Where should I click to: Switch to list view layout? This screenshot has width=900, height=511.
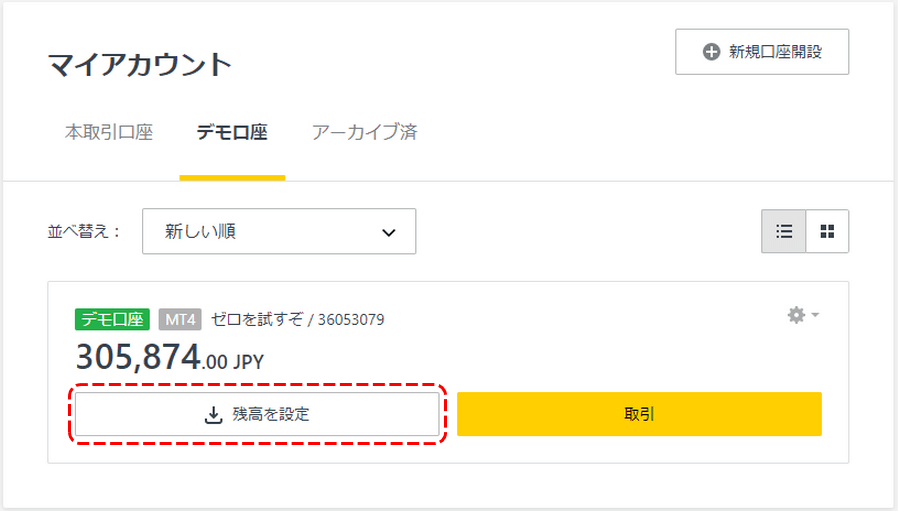[783, 231]
